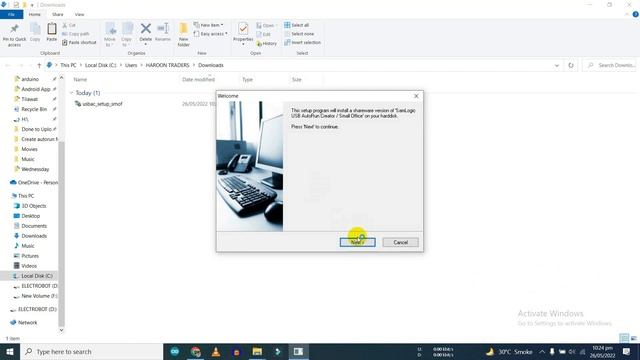Select Network in sidebar
640x360 pixels.
(x=27, y=322)
